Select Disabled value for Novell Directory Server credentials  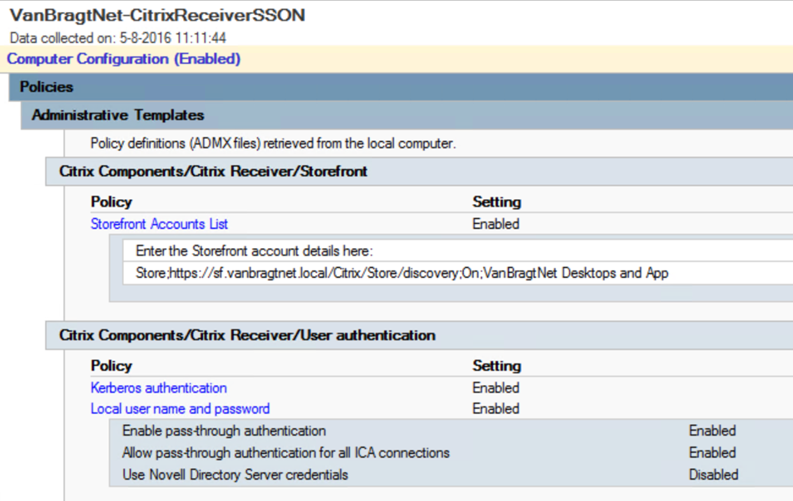click(714, 475)
